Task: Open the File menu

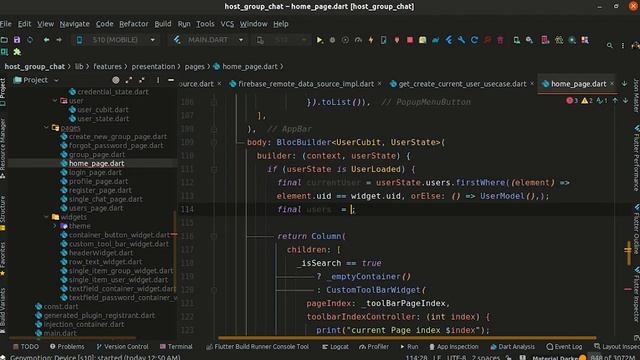Action: tap(6, 24)
